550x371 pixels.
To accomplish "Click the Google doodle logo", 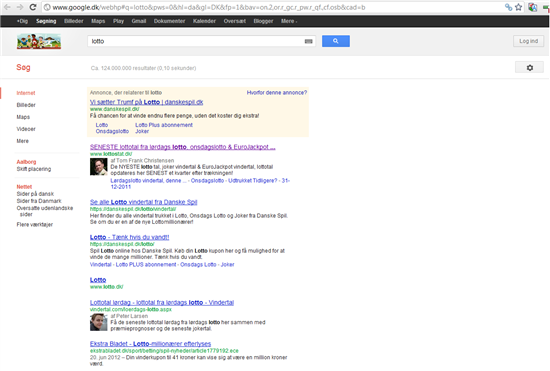I will click(39, 41).
